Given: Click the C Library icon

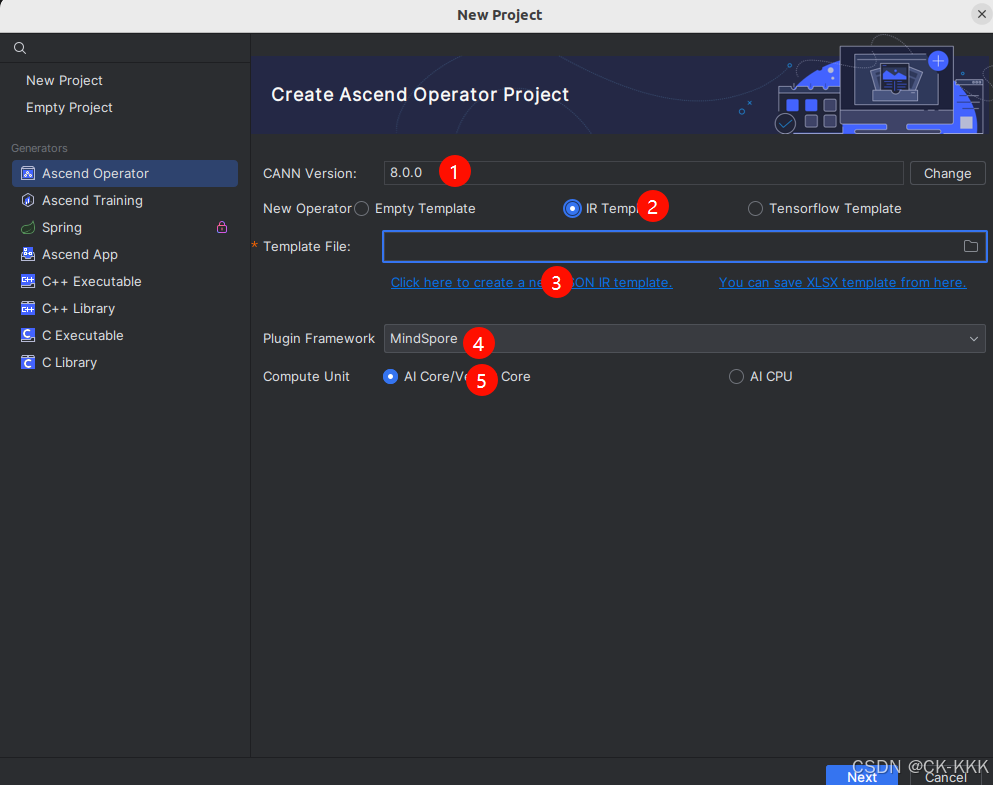Looking at the screenshot, I should pyautogui.click(x=28, y=362).
